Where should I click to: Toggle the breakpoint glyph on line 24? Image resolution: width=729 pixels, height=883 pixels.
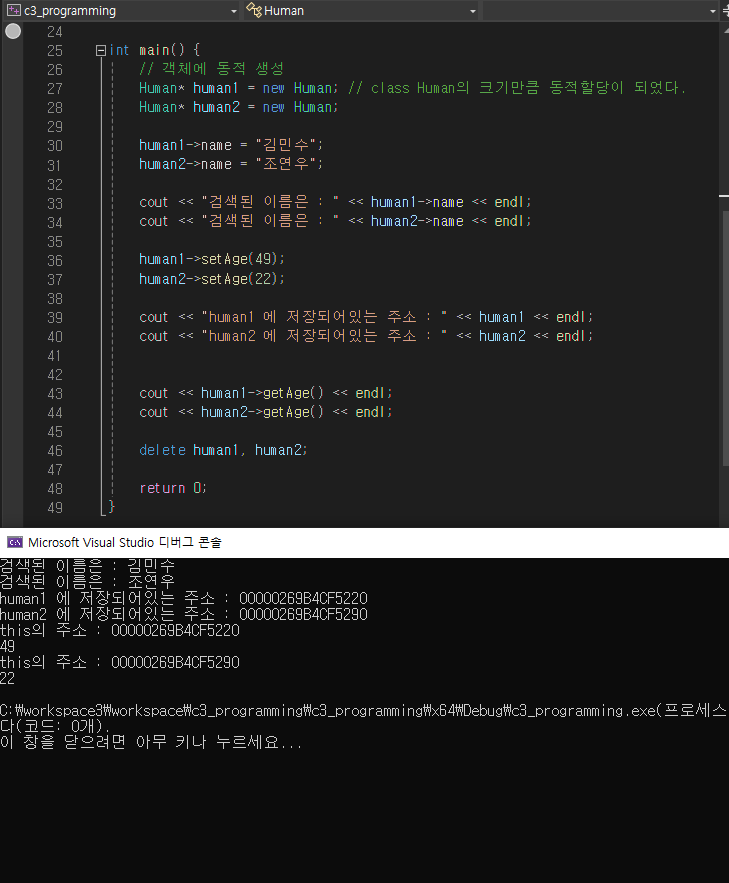13,32
